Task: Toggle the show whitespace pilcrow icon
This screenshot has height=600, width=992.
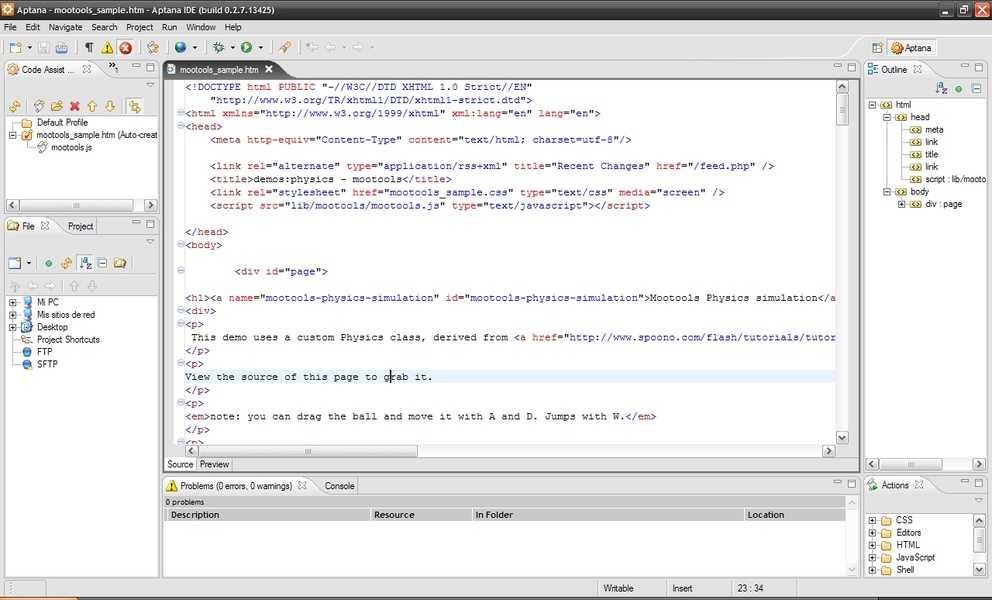Action: click(x=89, y=48)
